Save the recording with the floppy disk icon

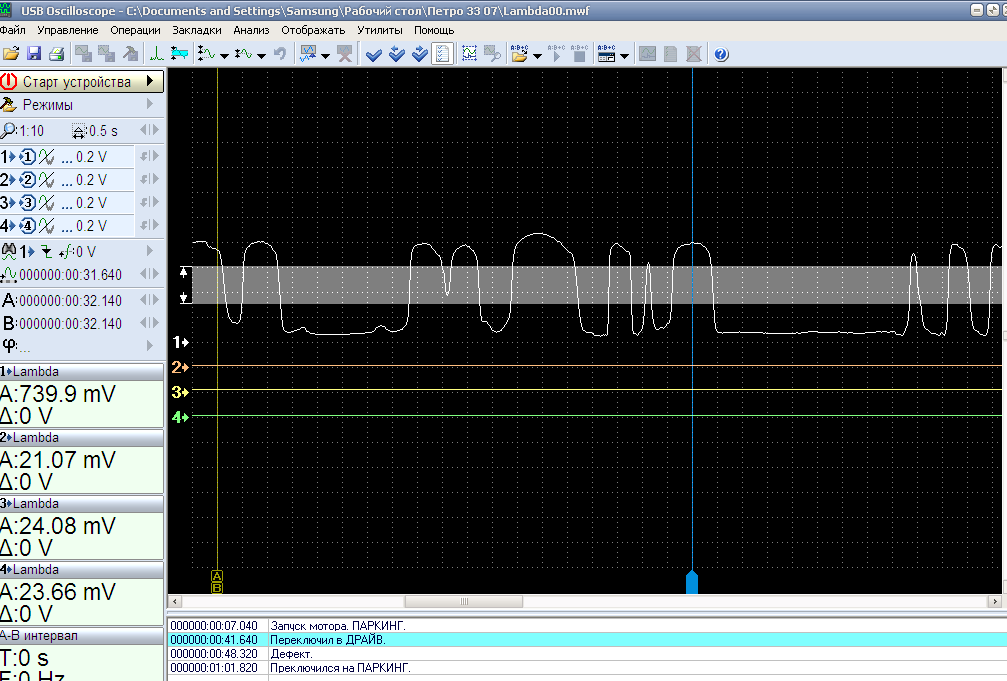(34, 54)
